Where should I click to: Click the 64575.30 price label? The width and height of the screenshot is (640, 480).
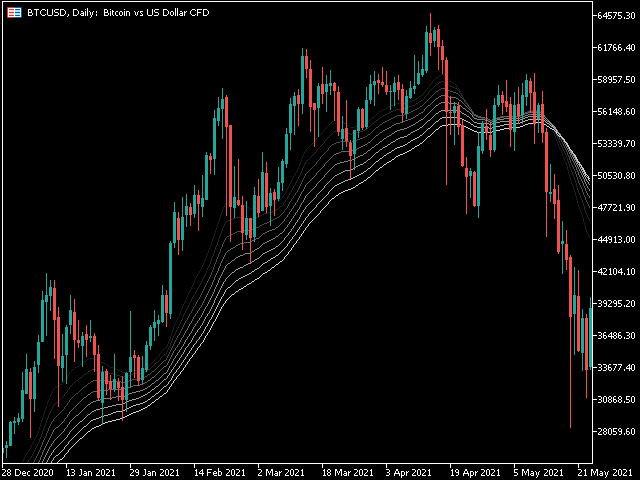[x=616, y=16]
